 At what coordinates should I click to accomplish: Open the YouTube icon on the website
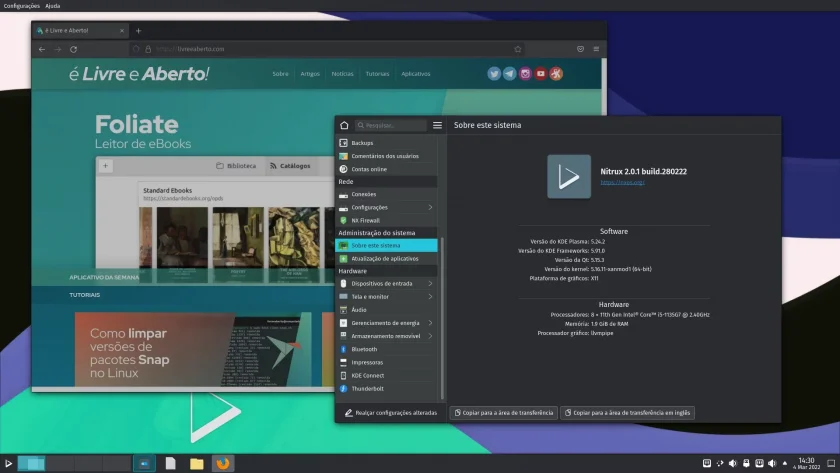(541, 74)
